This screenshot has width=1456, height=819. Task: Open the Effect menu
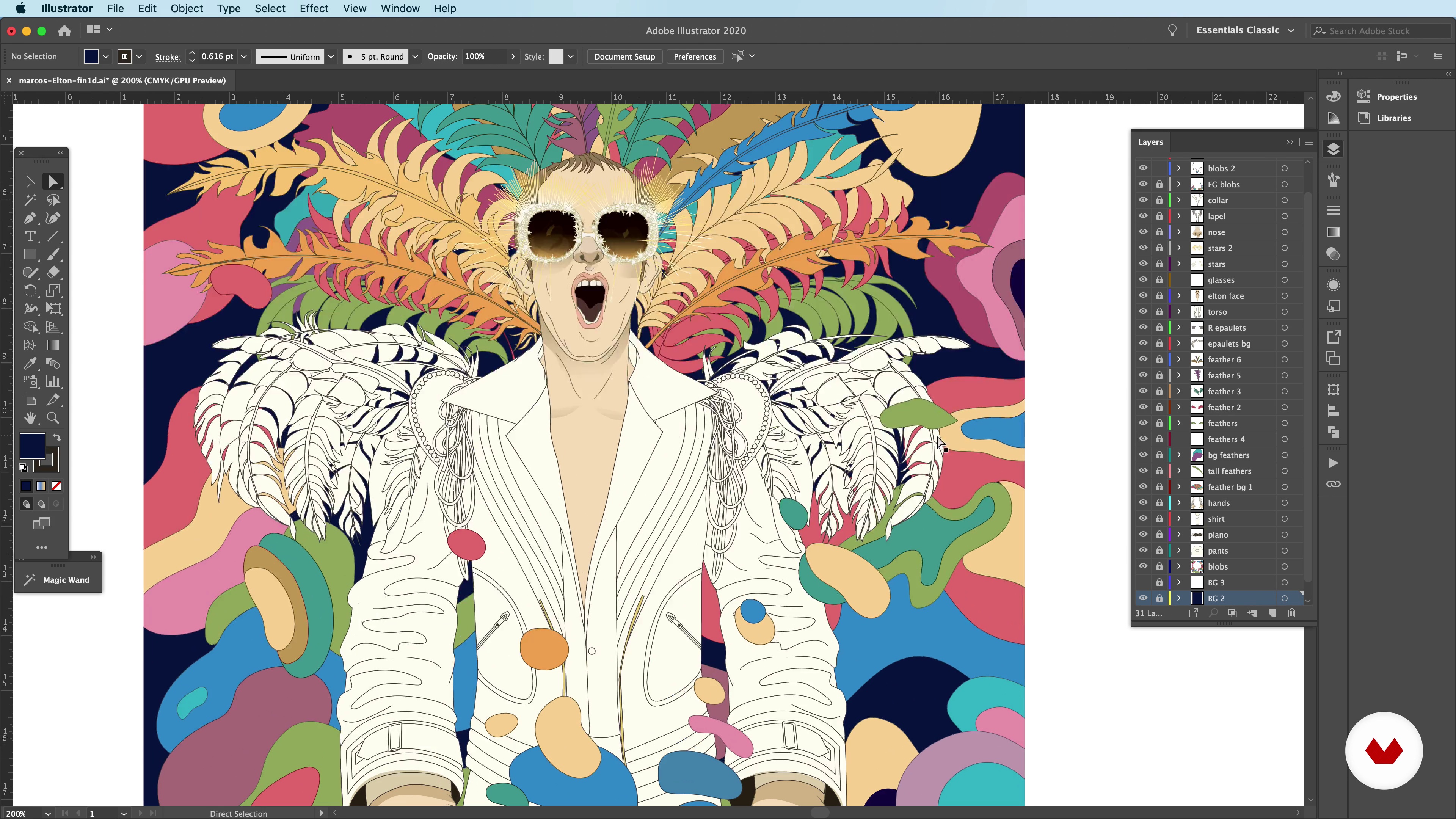tap(314, 8)
